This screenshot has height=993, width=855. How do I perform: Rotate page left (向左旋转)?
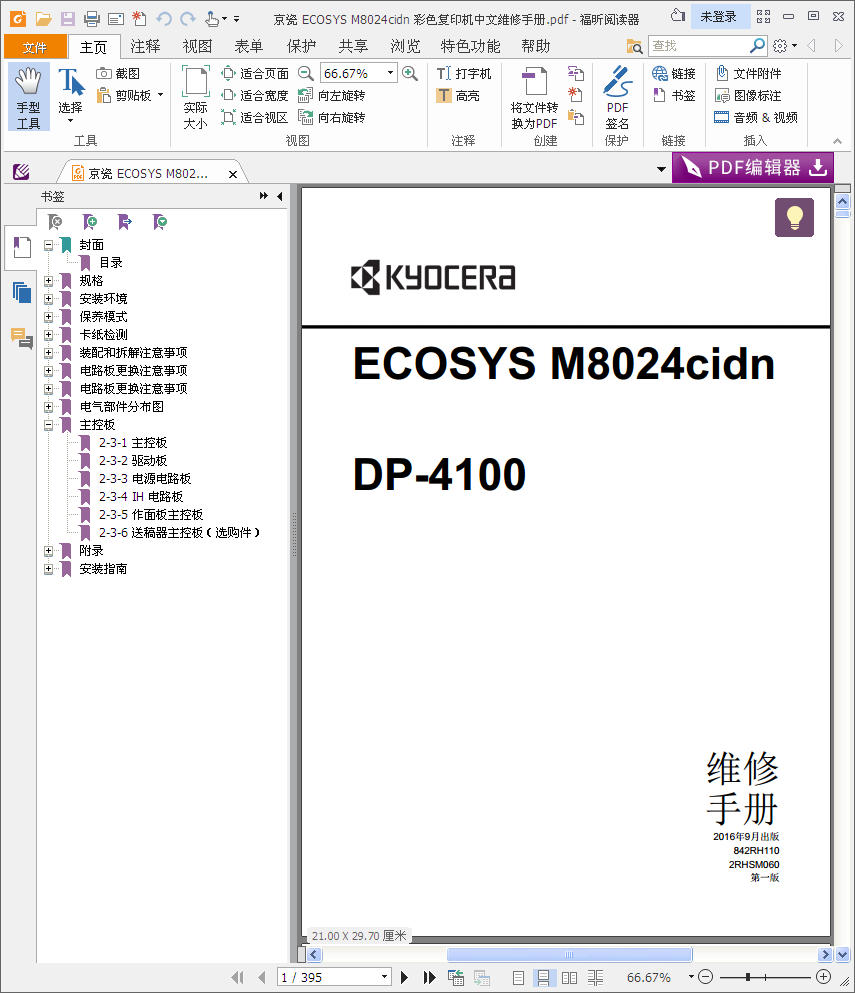pyautogui.click(x=332, y=96)
